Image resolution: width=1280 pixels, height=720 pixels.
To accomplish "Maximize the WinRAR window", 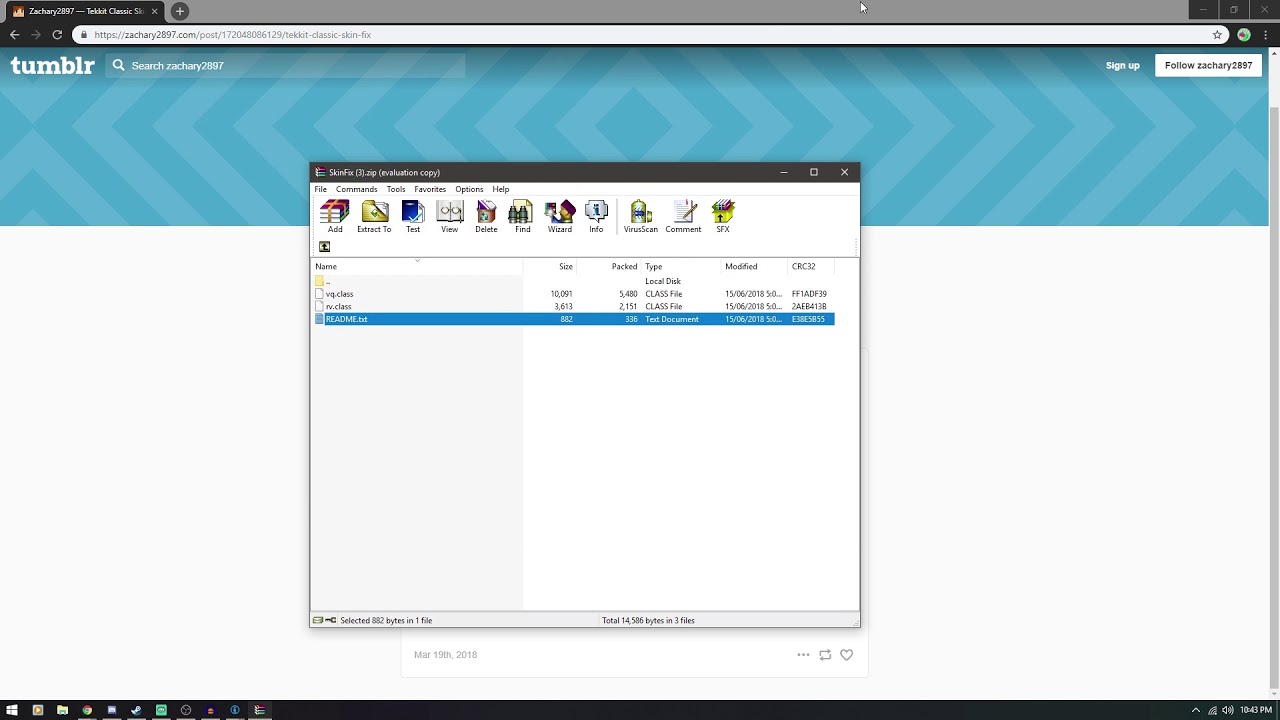I will [814, 172].
